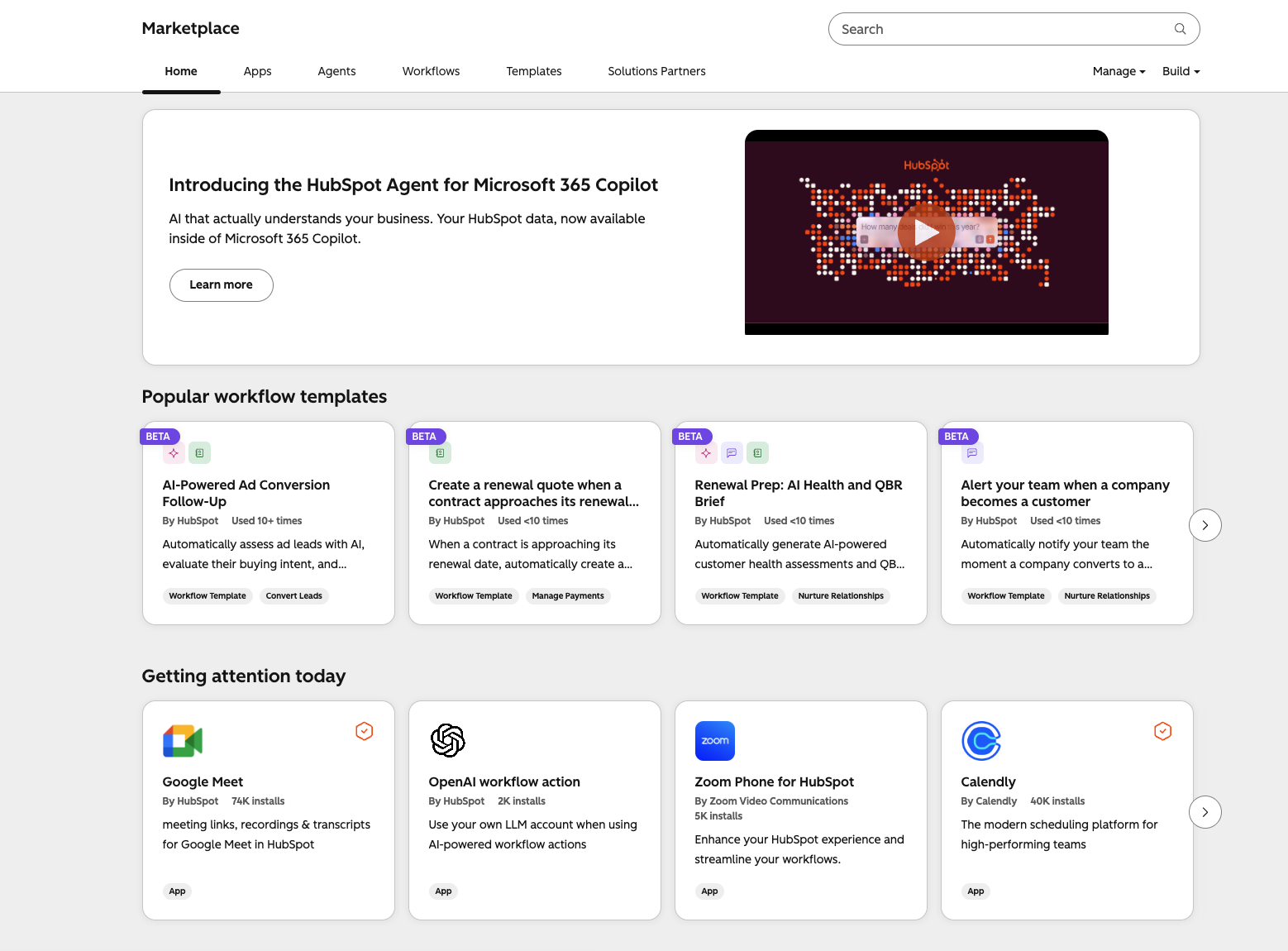The image size is (1288, 951).
Task: Click App tag on Zoom Phone card
Action: coord(710,891)
